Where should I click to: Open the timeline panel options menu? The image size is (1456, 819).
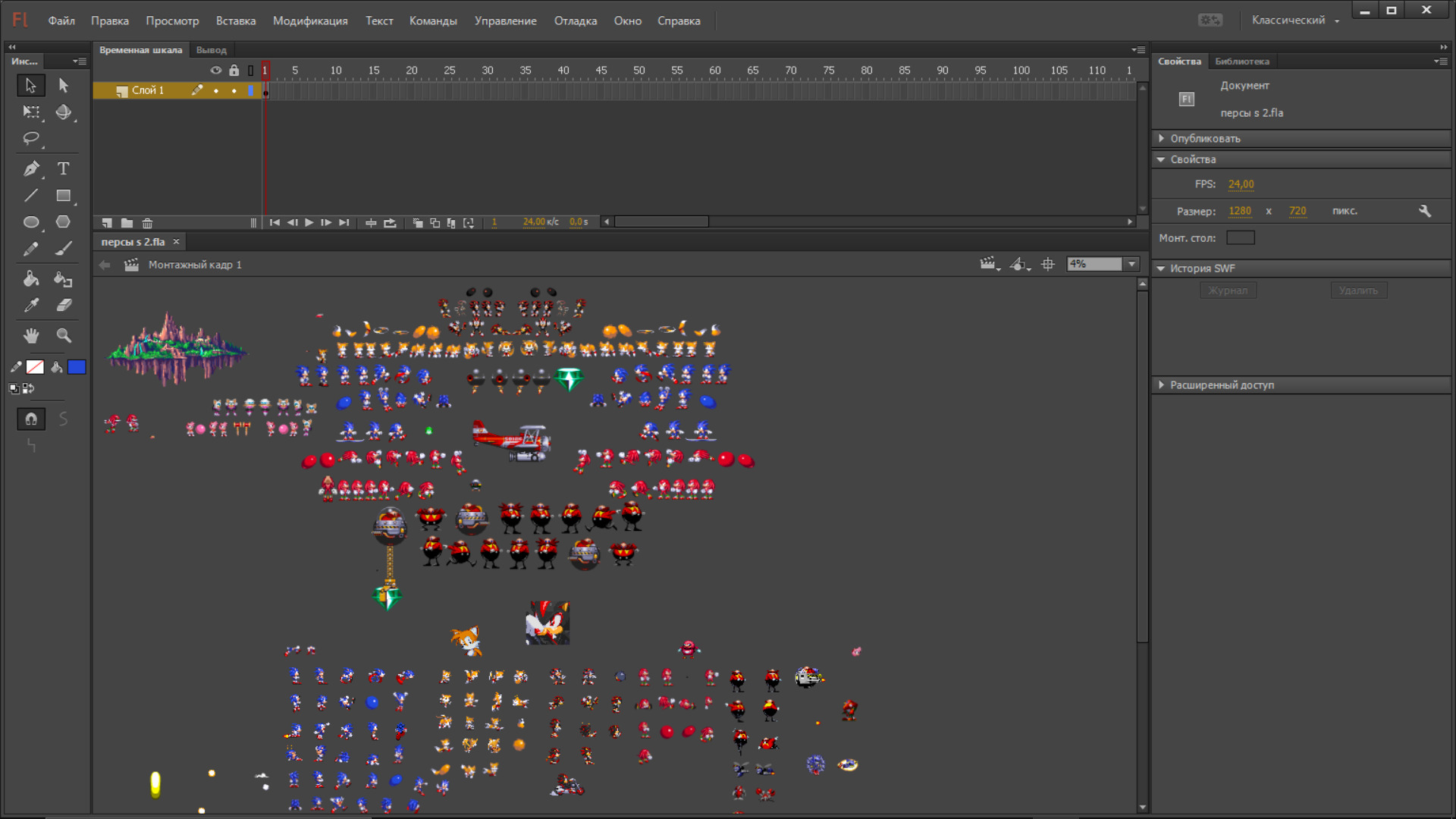[1138, 50]
